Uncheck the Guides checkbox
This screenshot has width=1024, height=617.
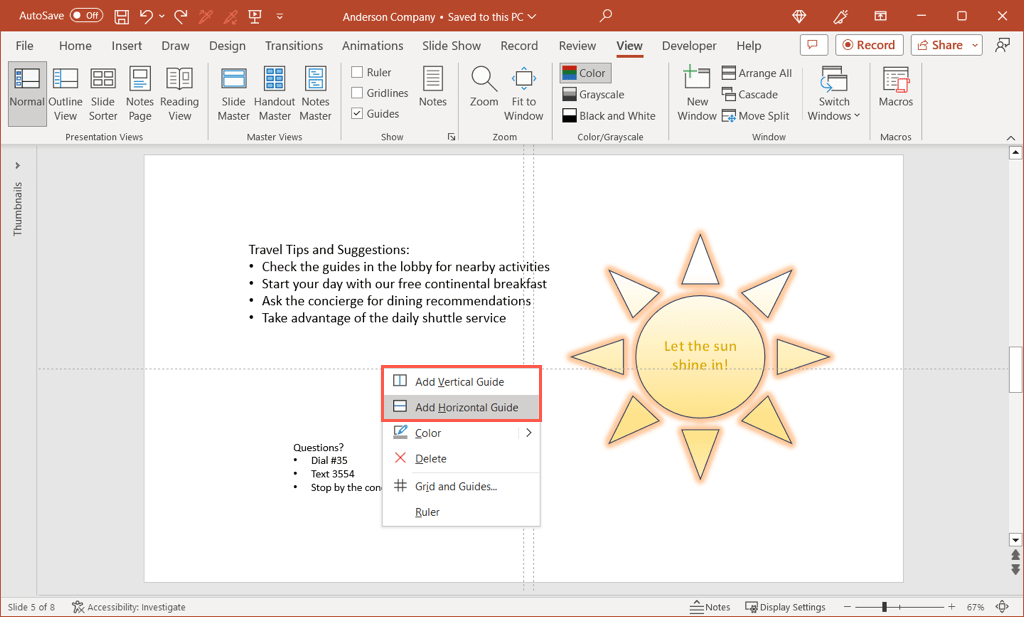[358, 114]
